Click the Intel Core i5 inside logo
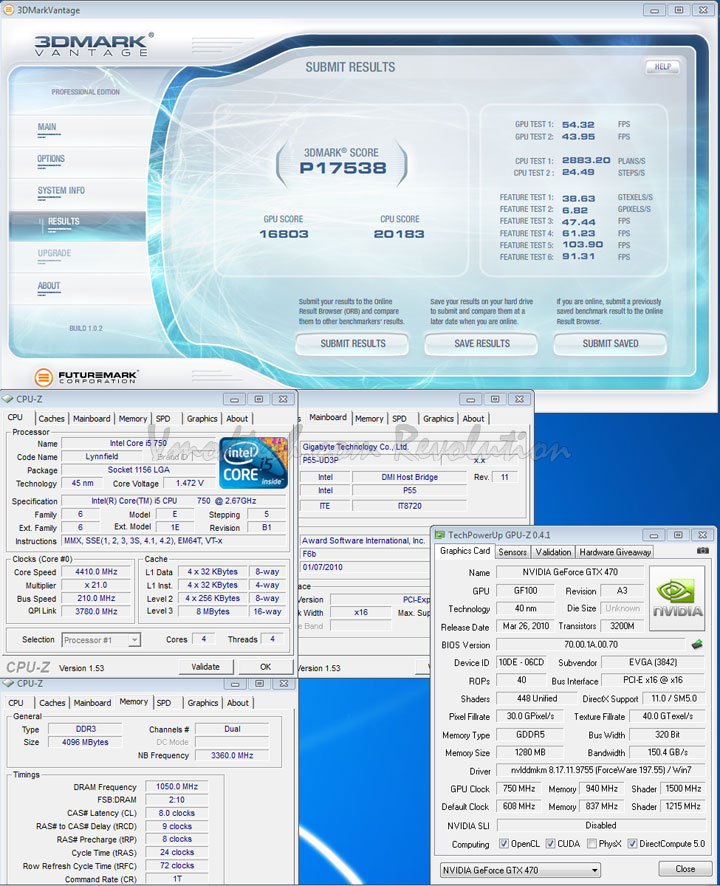The height and width of the screenshot is (886, 720). tap(253, 463)
